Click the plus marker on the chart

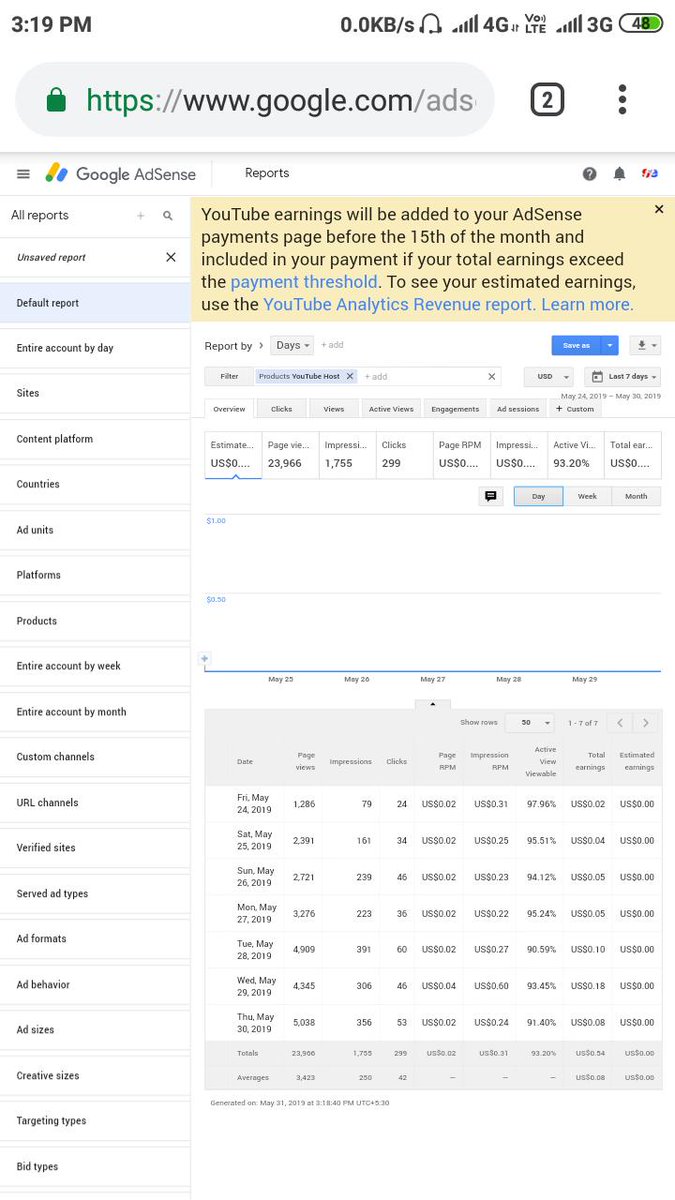click(205, 658)
